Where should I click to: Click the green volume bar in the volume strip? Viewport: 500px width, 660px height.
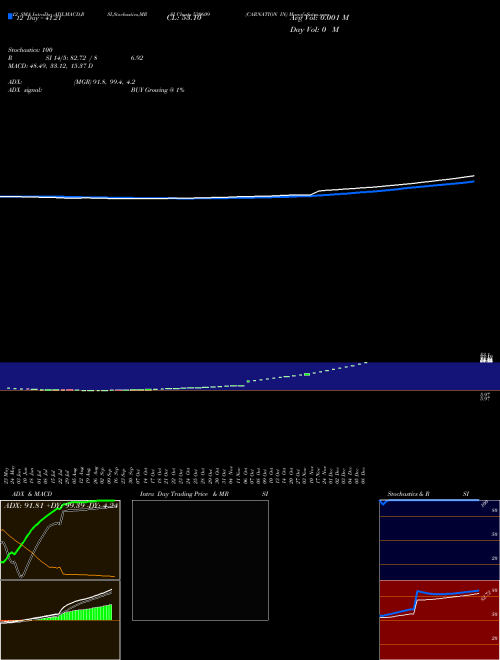(x=307, y=374)
